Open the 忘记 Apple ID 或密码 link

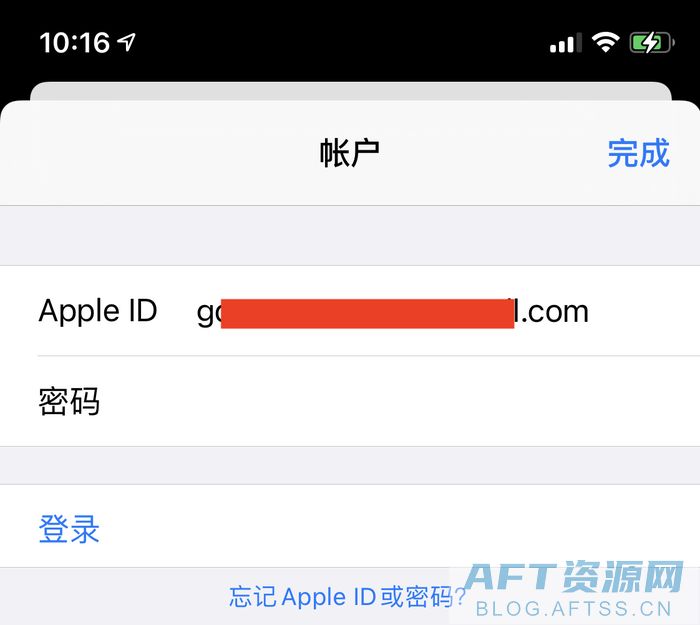coord(347,597)
